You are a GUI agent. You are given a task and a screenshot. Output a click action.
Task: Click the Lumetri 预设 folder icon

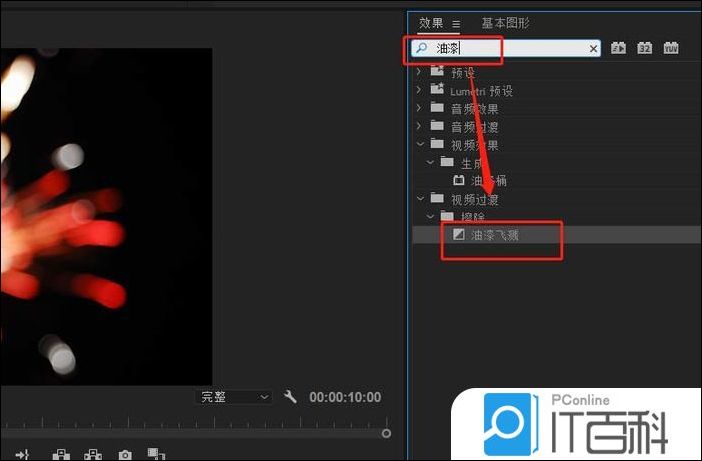pos(437,89)
